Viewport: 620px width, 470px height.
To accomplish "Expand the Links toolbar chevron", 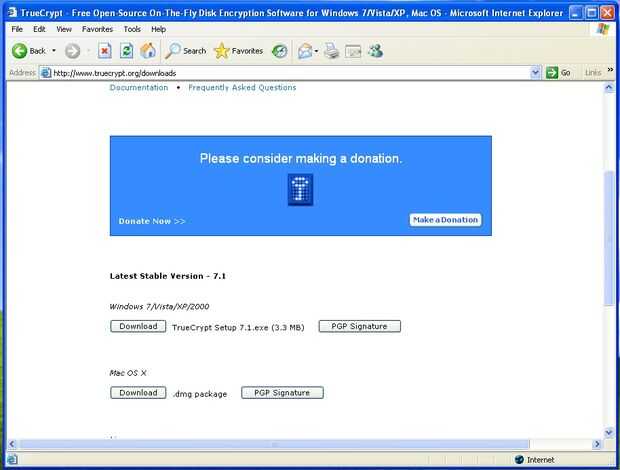I will pos(610,70).
